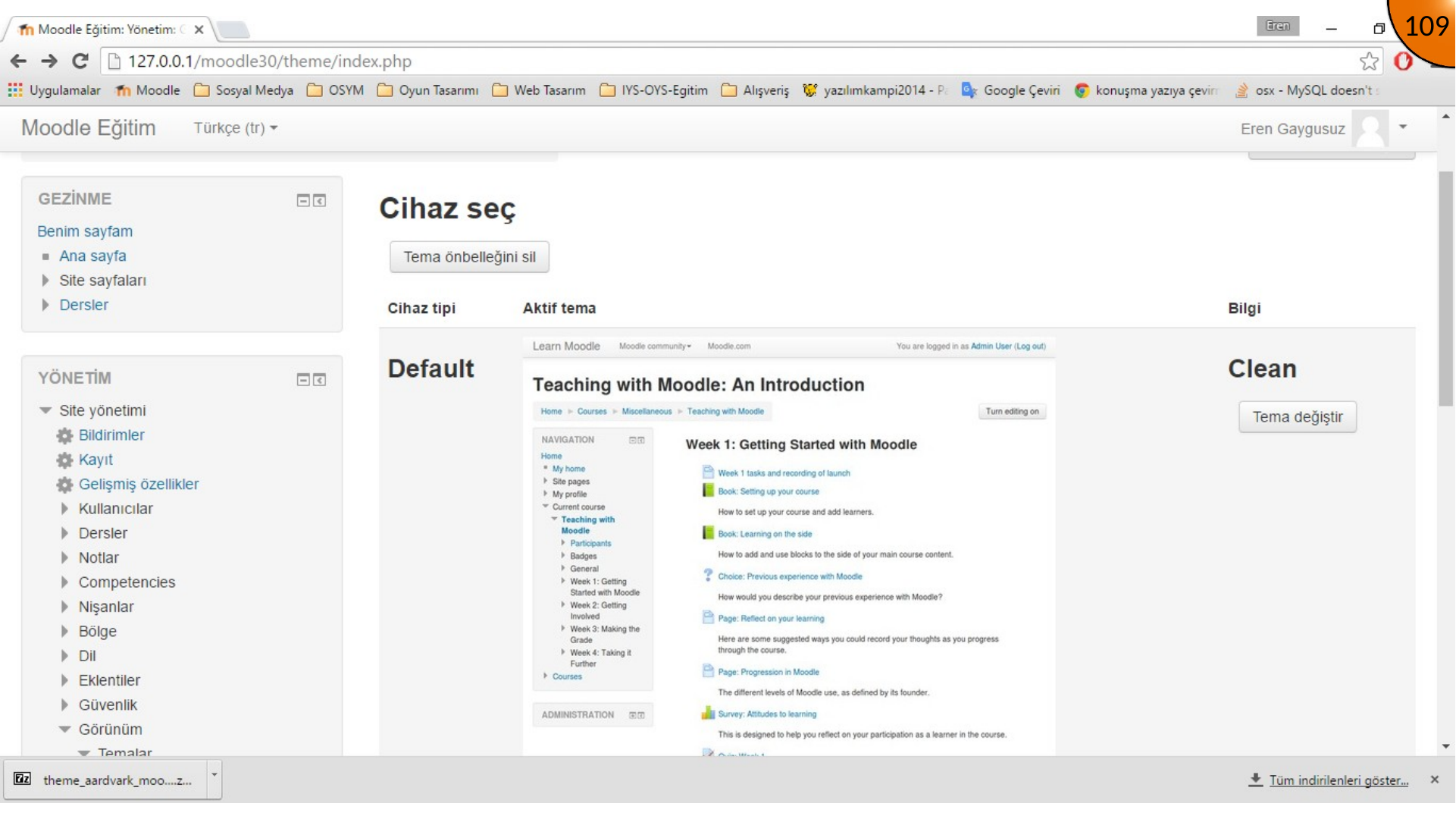Hide the Gezinme block
Viewport: 1456px width, 819px height.
pos(303,200)
